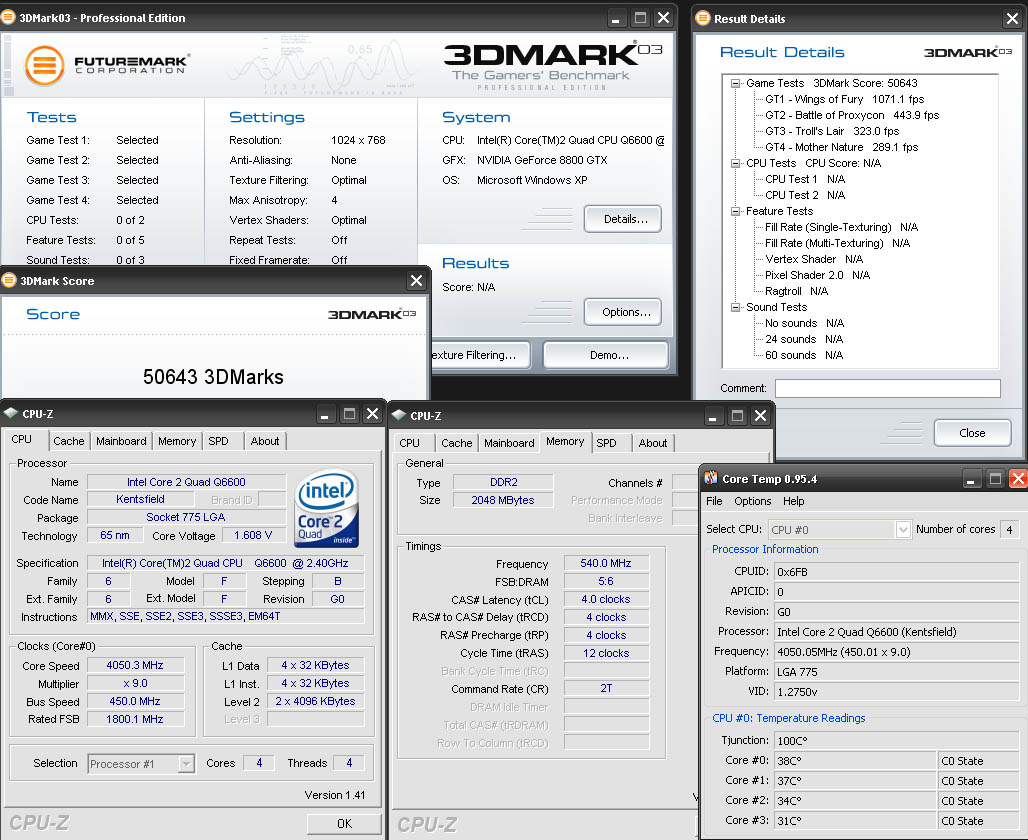Collapse the Feature Tests tree node
The width and height of the screenshot is (1028, 840).
click(736, 211)
